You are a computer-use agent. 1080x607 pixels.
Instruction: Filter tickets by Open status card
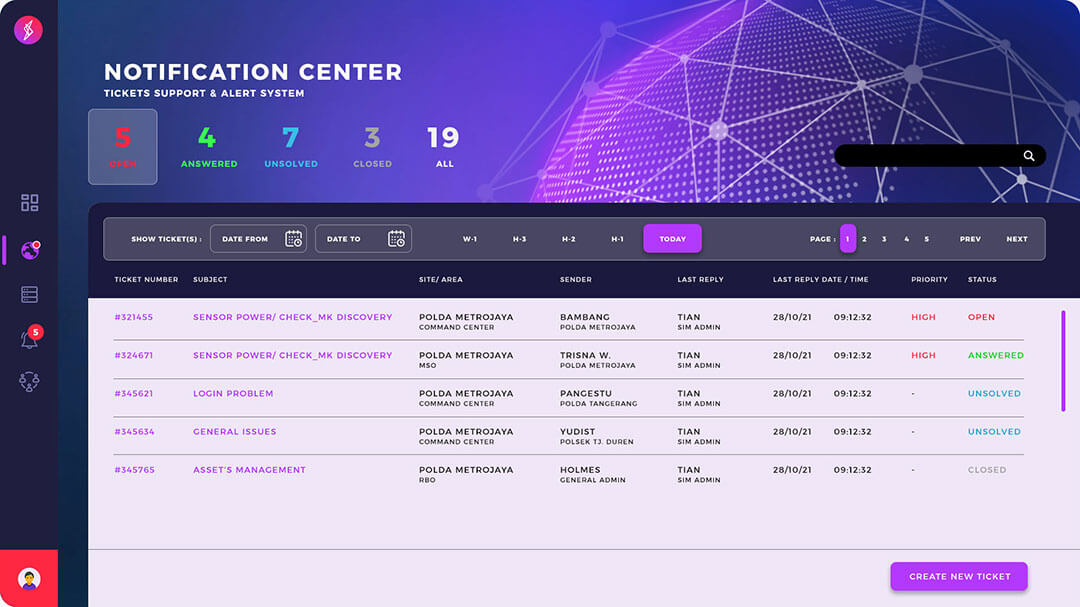123,146
